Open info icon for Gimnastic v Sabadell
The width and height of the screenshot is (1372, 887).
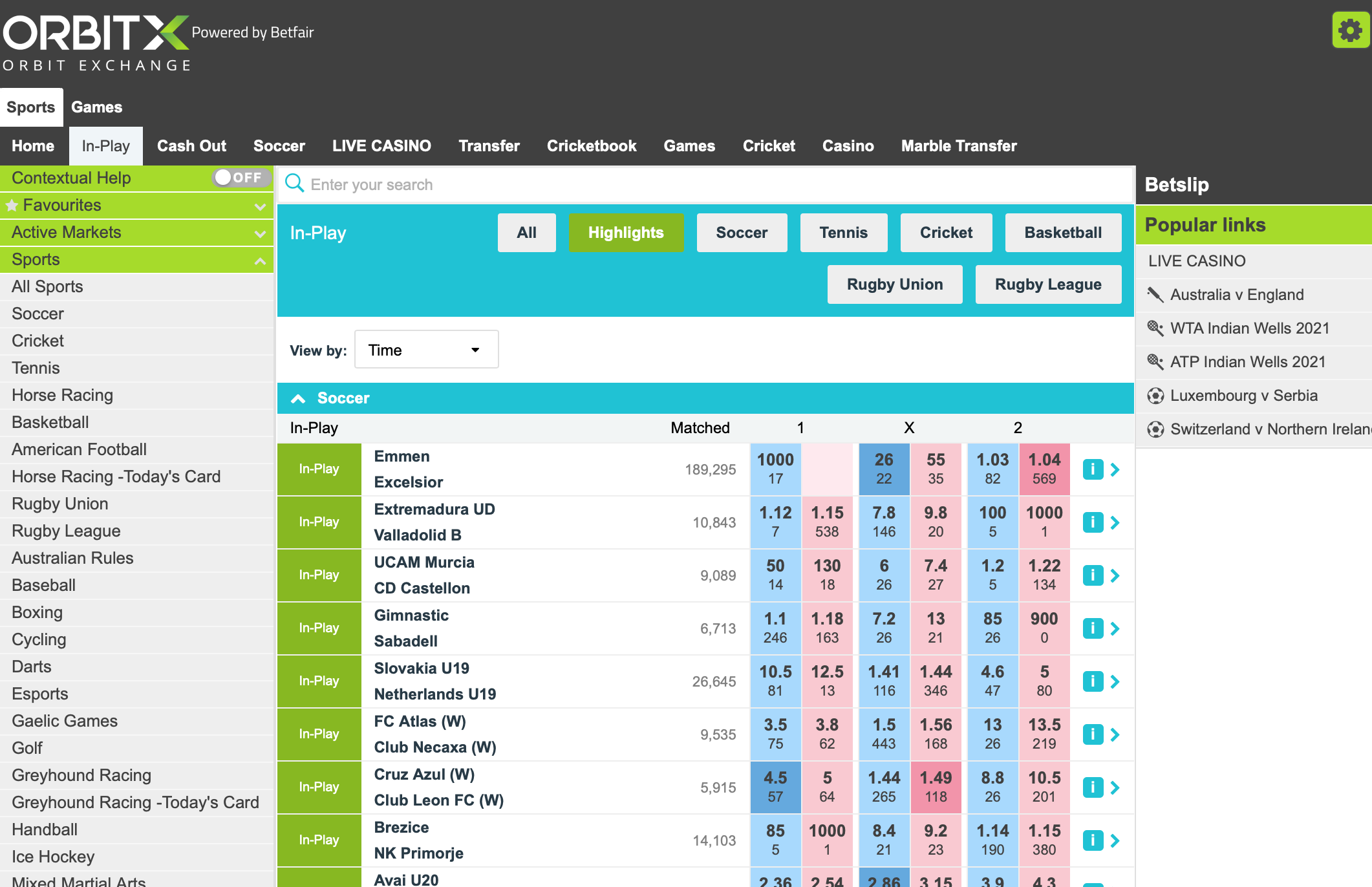(x=1093, y=628)
